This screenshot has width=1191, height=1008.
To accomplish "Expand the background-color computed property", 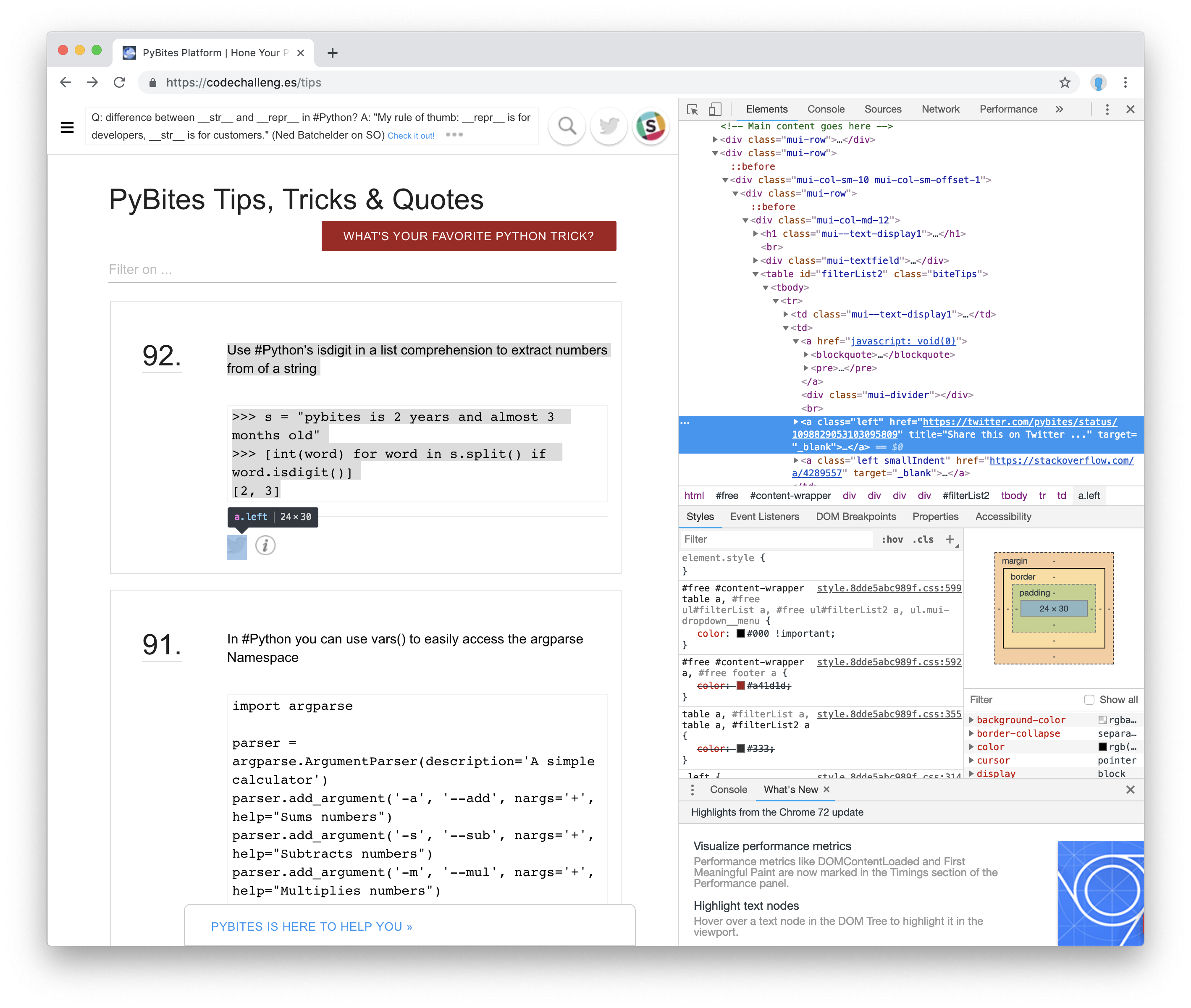I will [x=971, y=720].
